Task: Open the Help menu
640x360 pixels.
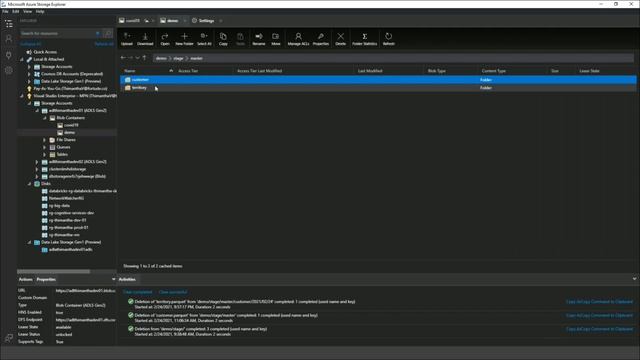Action: click(40, 11)
